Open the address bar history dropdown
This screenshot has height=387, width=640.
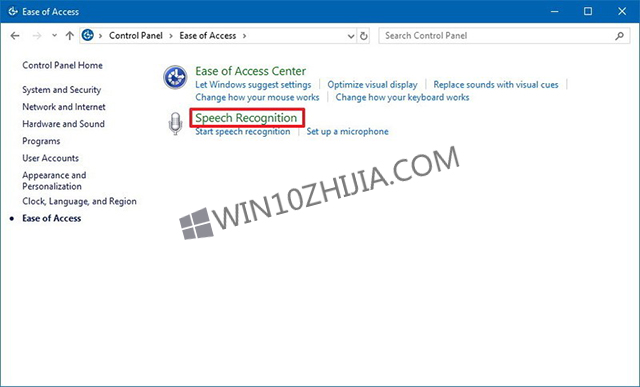351,36
